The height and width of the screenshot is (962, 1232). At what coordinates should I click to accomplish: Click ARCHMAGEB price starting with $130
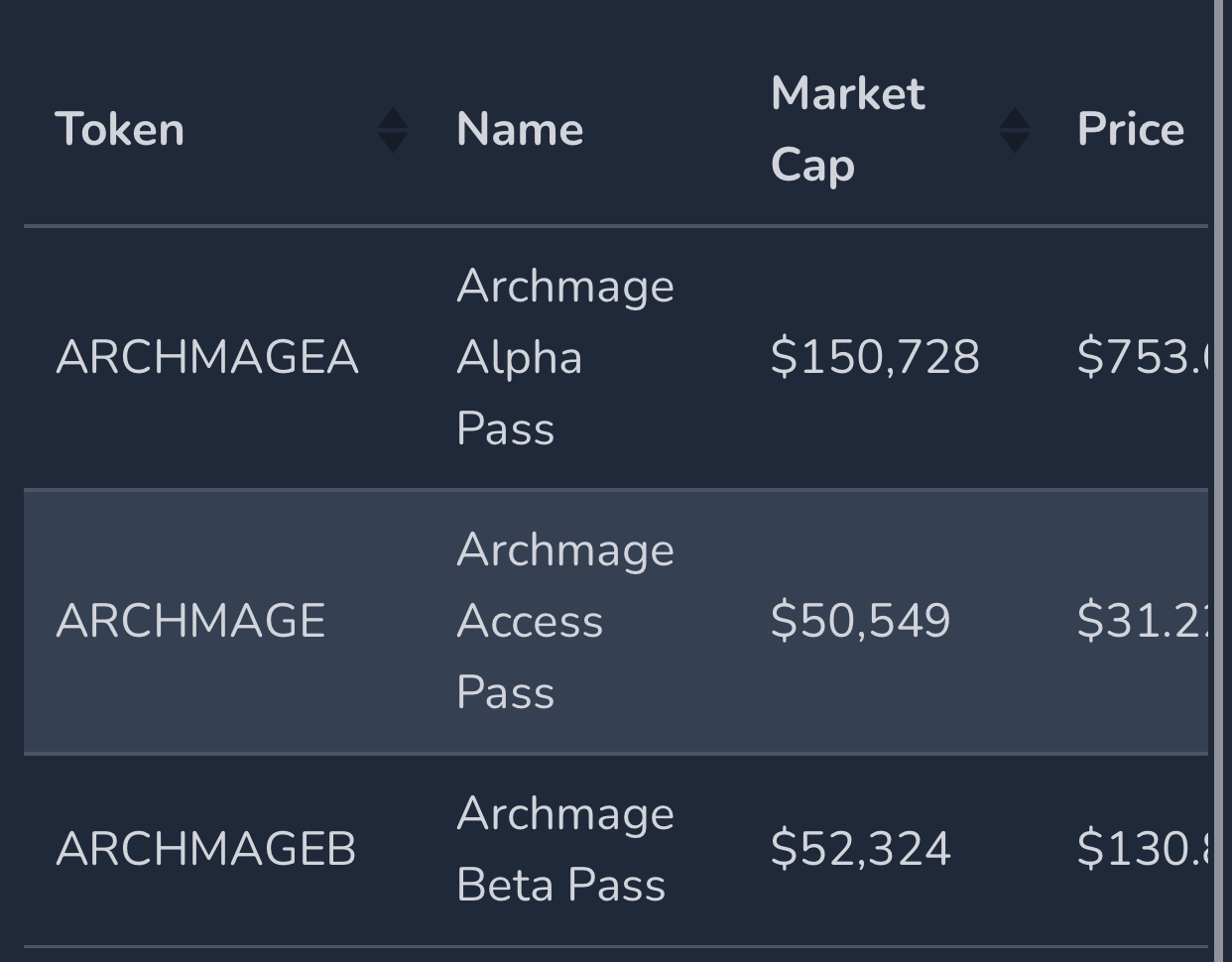1142,849
